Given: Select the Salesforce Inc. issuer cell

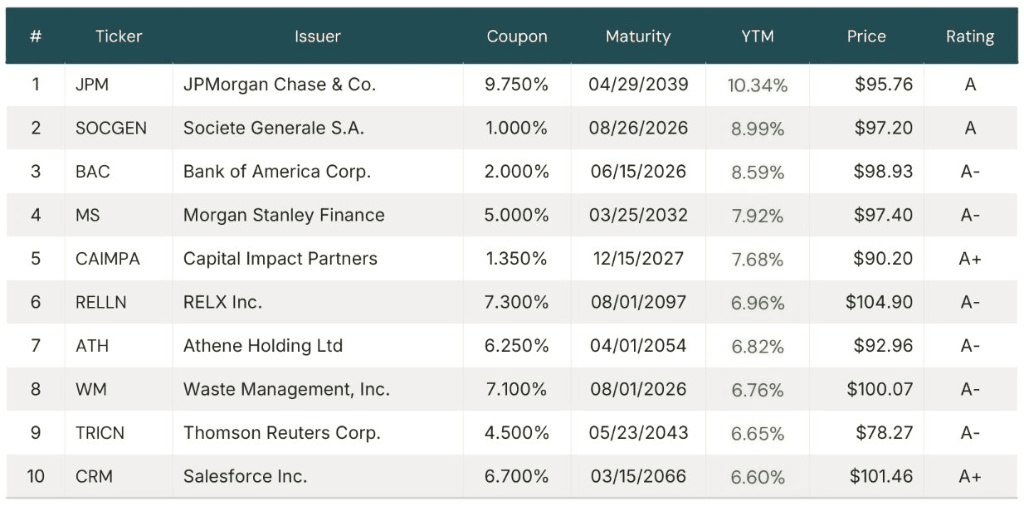Looking at the screenshot, I should 245,476.
